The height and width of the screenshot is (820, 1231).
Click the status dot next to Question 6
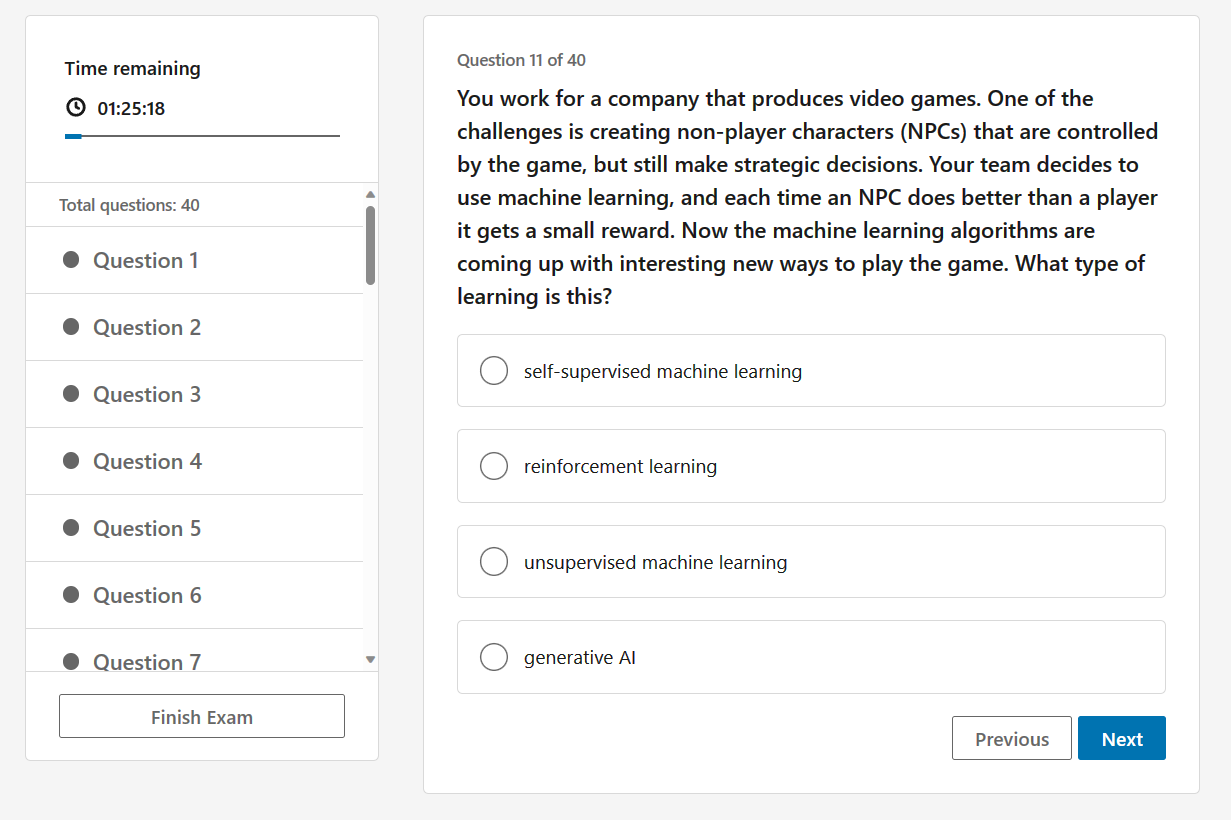point(71,595)
